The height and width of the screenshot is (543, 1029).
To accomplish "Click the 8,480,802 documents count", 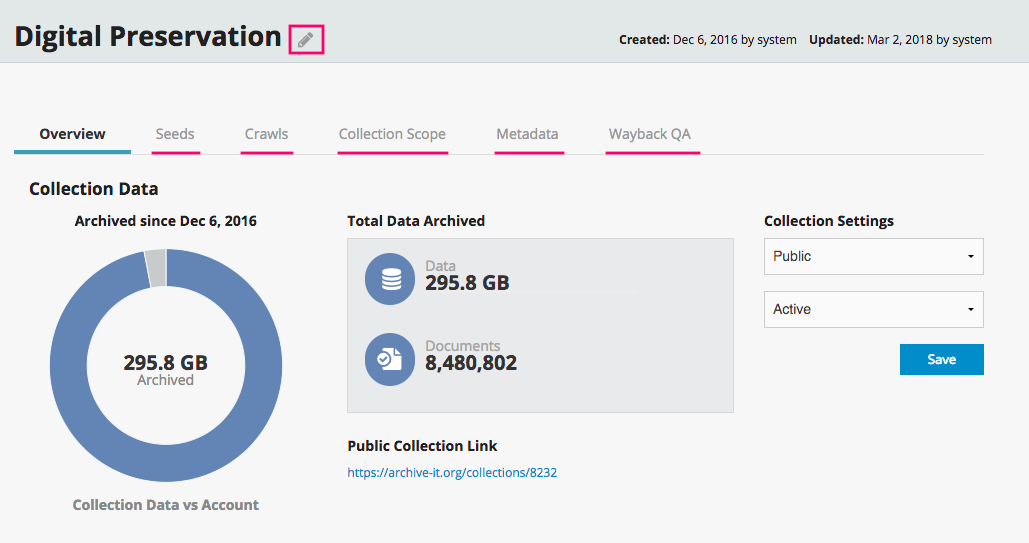I will click(x=471, y=362).
